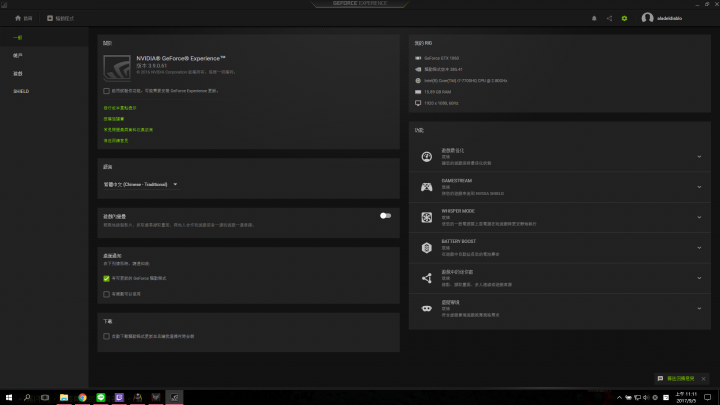The height and width of the screenshot is (405, 720).
Task: Open File Explorer from the taskbar
Action: pyautogui.click(x=64, y=398)
